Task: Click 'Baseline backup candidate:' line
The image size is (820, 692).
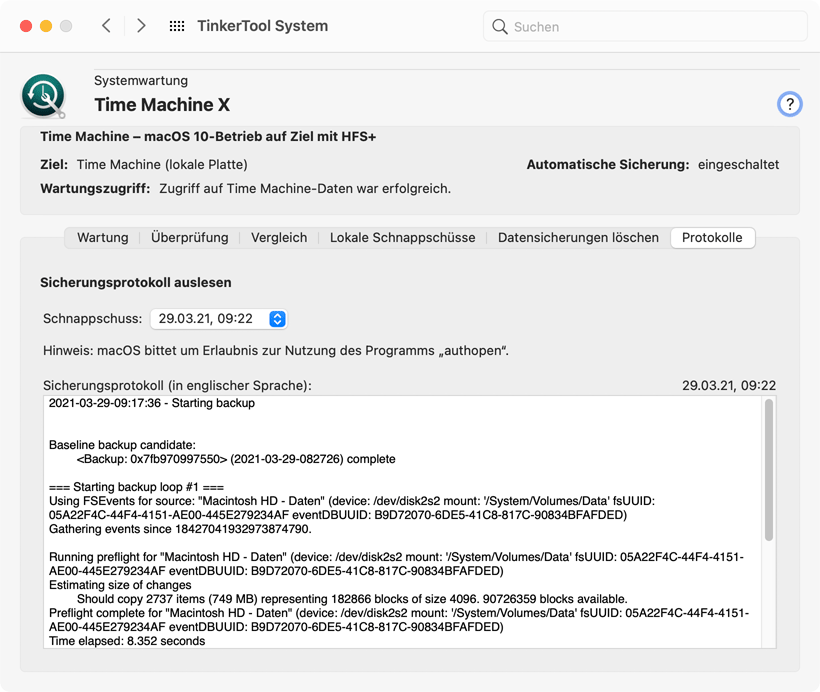Action: 122,445
